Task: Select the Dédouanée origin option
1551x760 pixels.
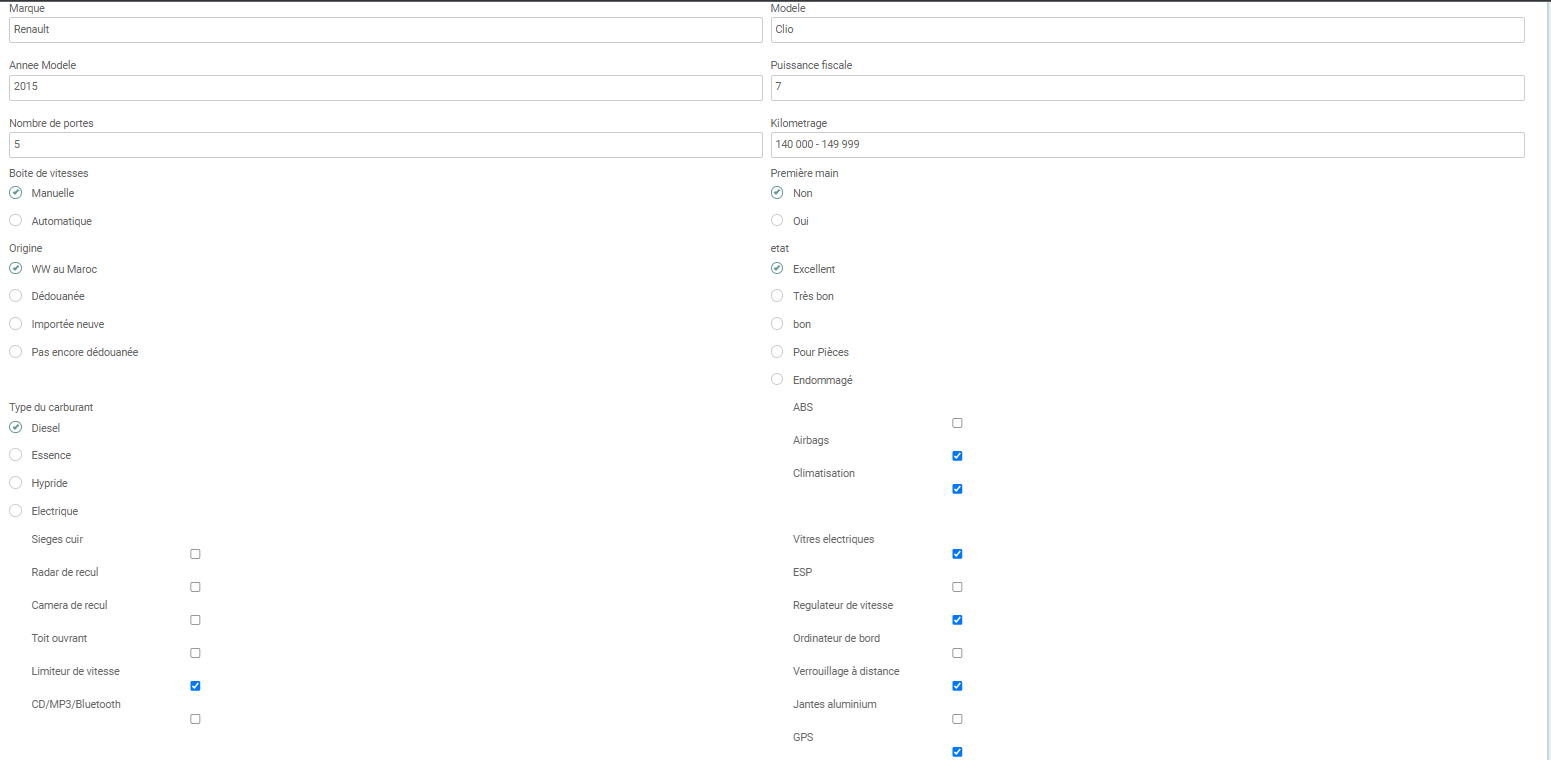Action: coord(15,295)
